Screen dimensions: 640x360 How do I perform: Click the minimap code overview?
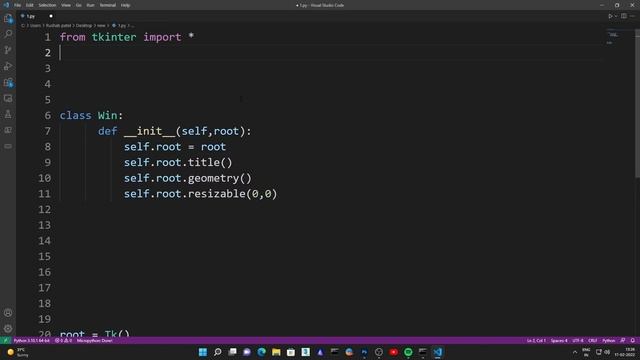click(614, 37)
